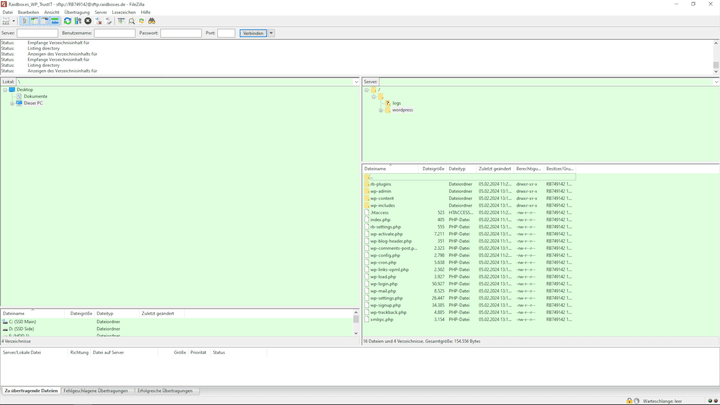Refresh the file and folder lists
720x405 pixels.
click(x=68, y=20)
